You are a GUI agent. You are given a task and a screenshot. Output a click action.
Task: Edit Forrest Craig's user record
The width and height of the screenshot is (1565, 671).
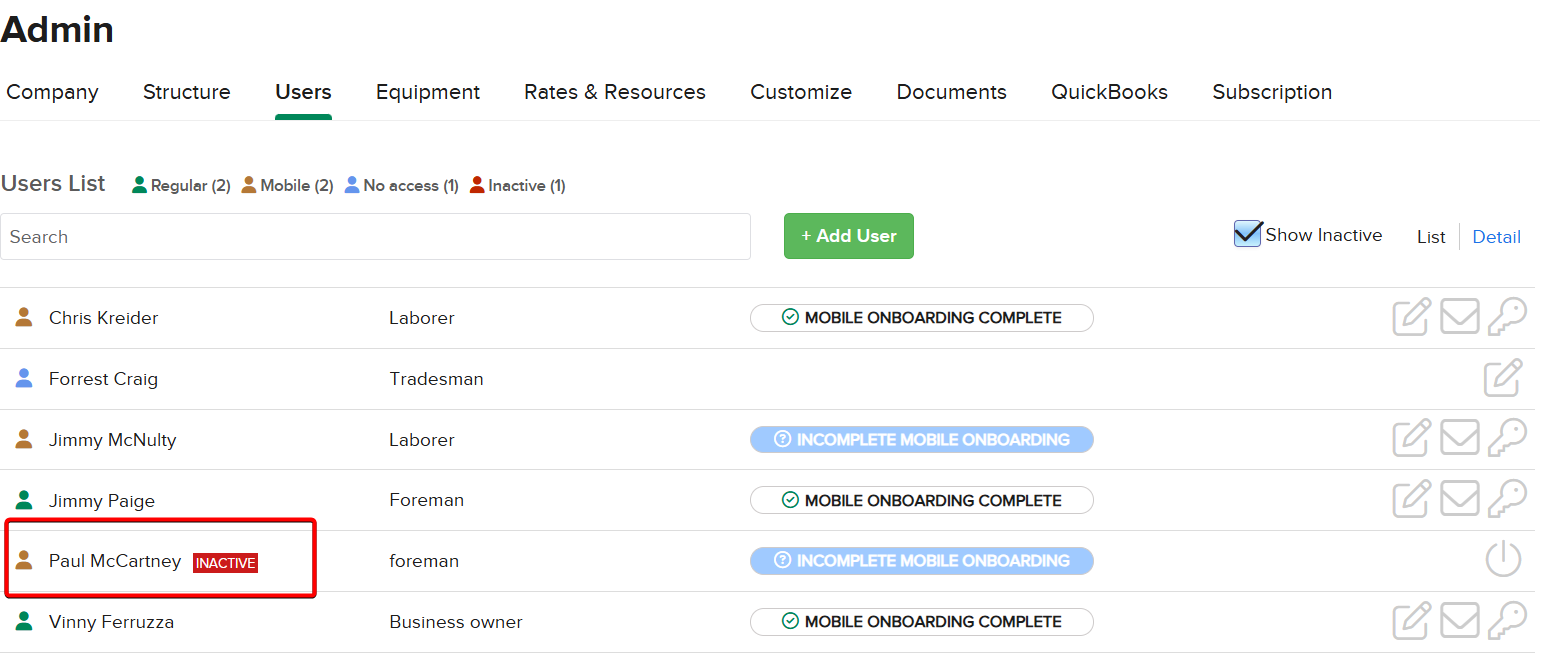pyautogui.click(x=1503, y=379)
